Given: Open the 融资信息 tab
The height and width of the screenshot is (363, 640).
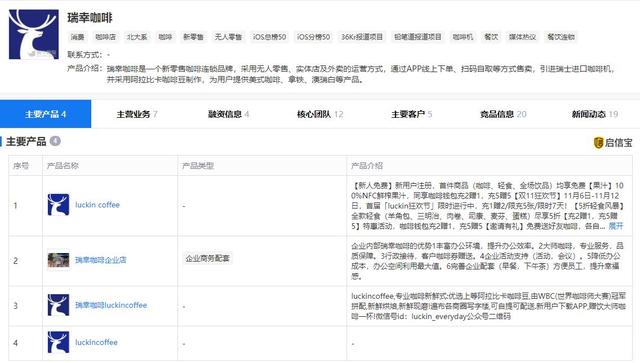Looking at the screenshot, I should (229, 114).
